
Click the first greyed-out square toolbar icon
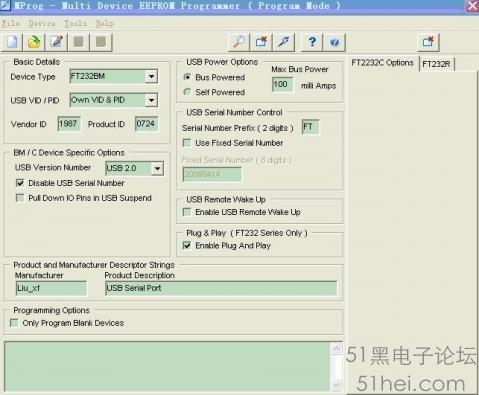coord(79,42)
